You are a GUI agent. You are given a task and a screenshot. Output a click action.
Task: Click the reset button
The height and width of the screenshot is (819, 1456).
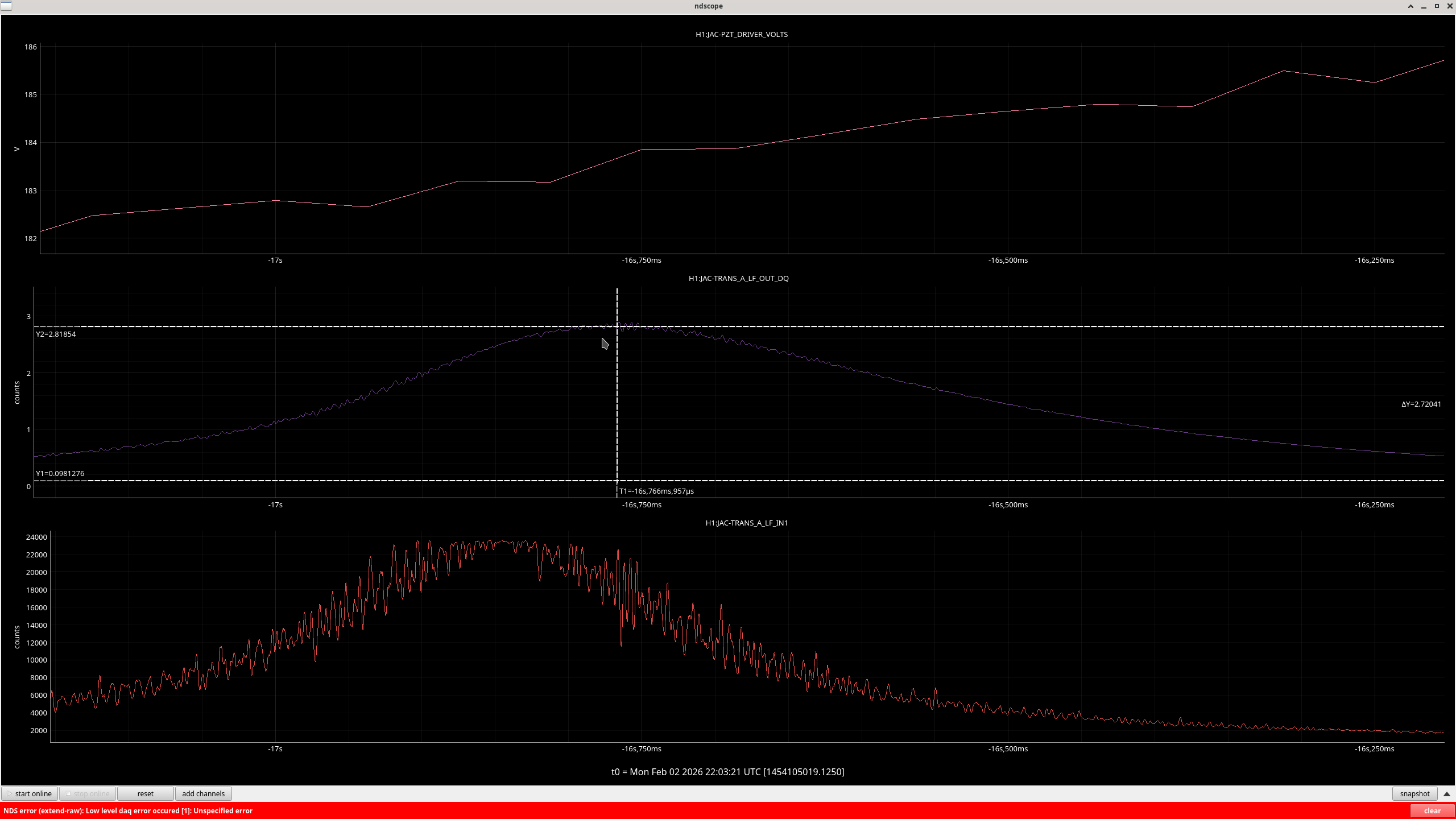(145, 793)
